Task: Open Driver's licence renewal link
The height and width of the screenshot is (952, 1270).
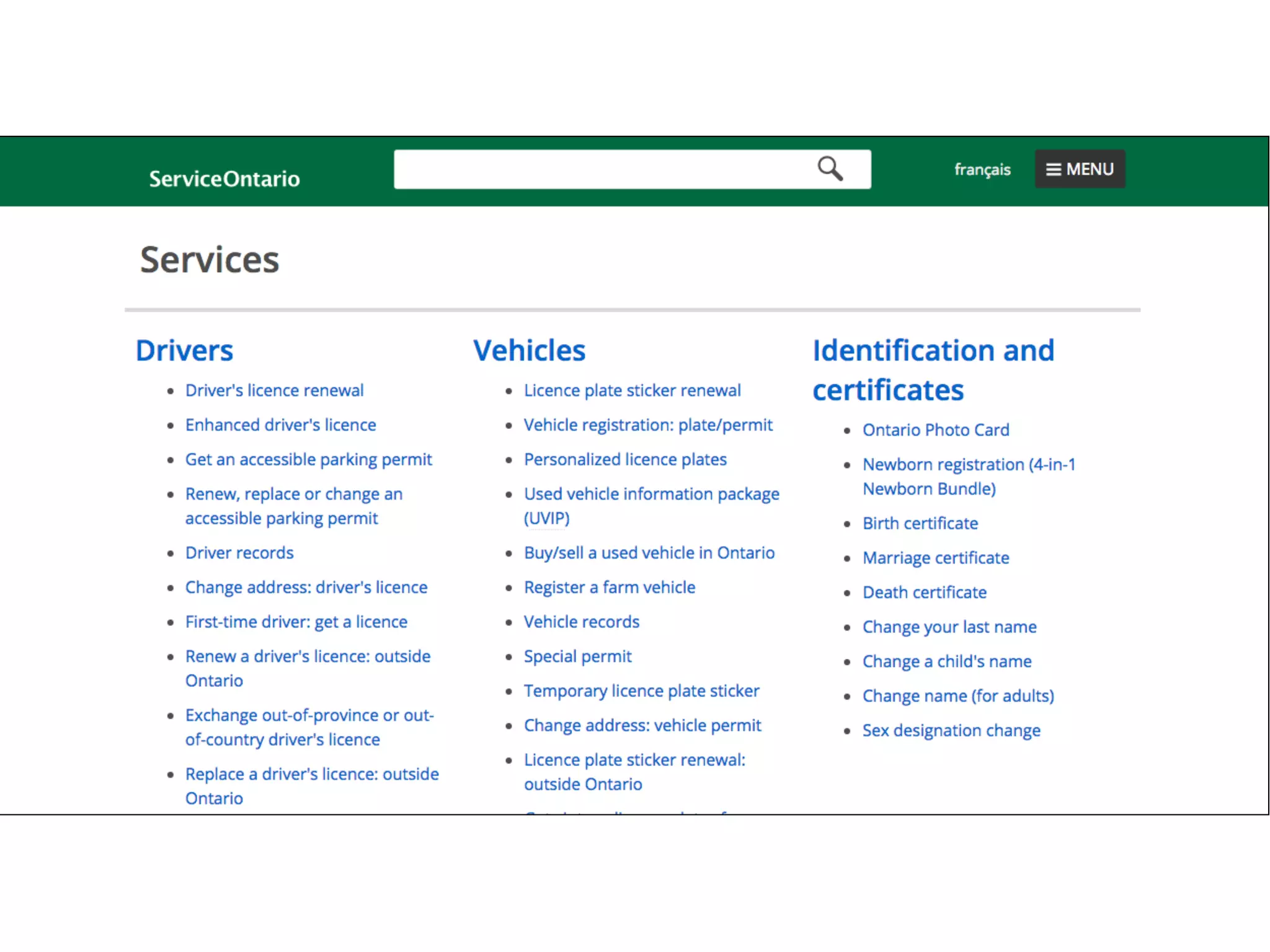Action: (274, 390)
